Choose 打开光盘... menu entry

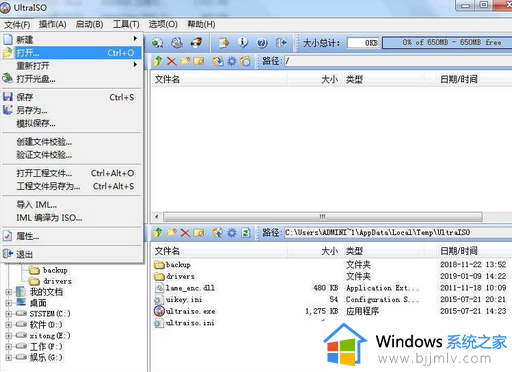tap(72, 79)
